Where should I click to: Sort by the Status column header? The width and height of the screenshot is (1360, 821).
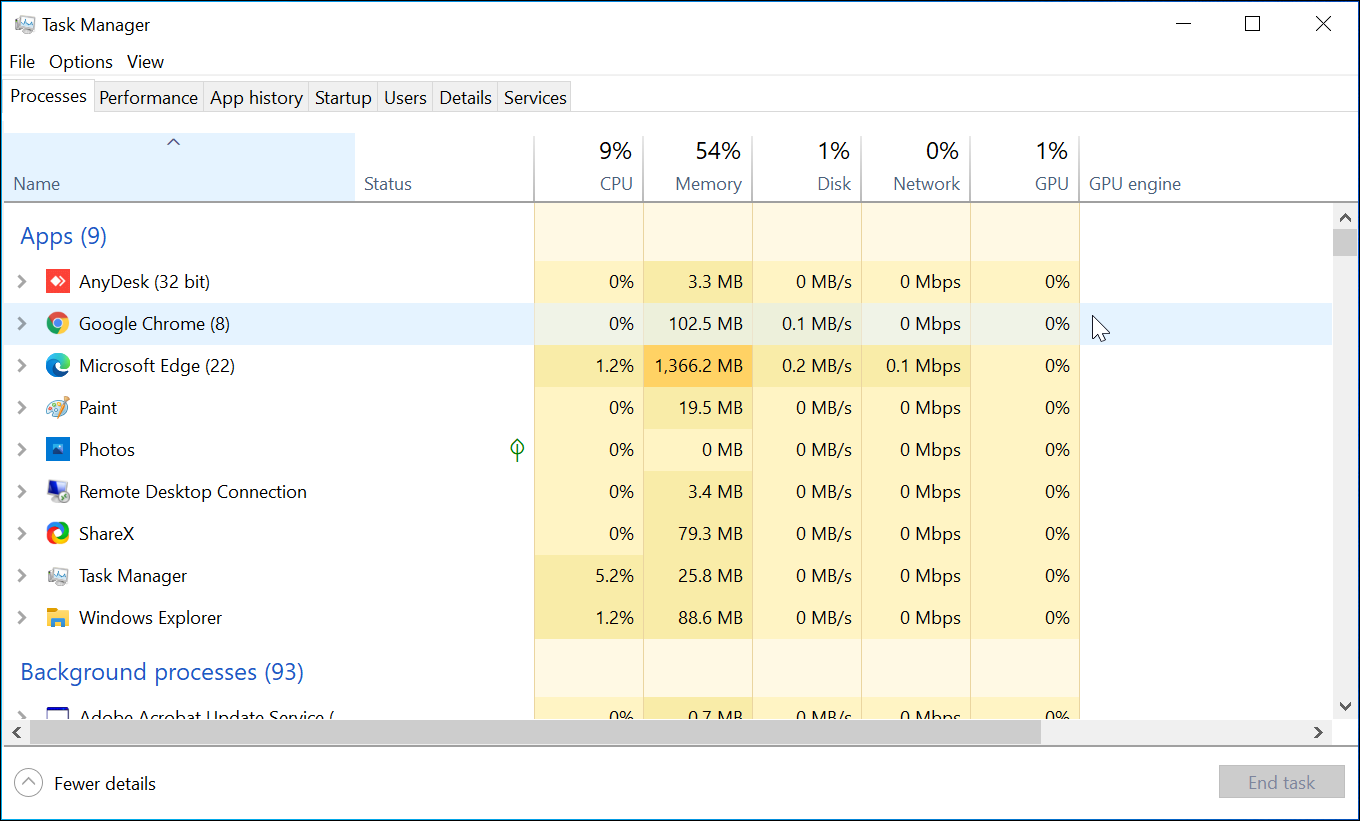pyautogui.click(x=445, y=168)
